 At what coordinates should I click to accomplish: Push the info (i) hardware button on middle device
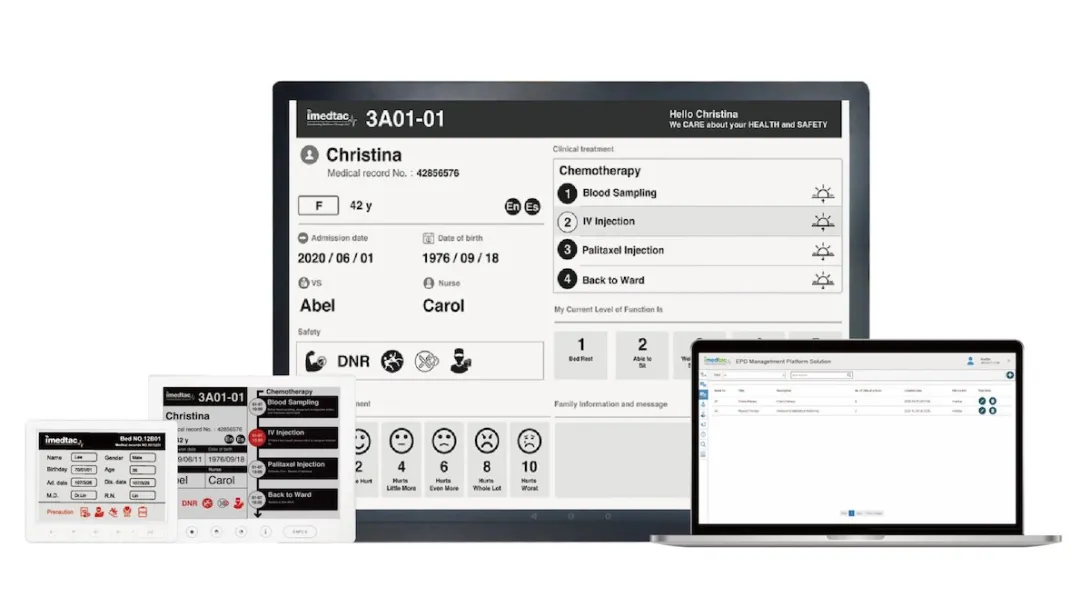point(266,532)
